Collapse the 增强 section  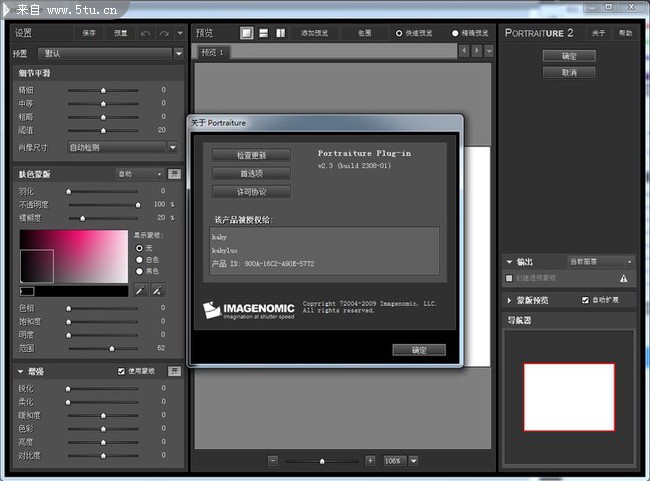click(x=20, y=372)
